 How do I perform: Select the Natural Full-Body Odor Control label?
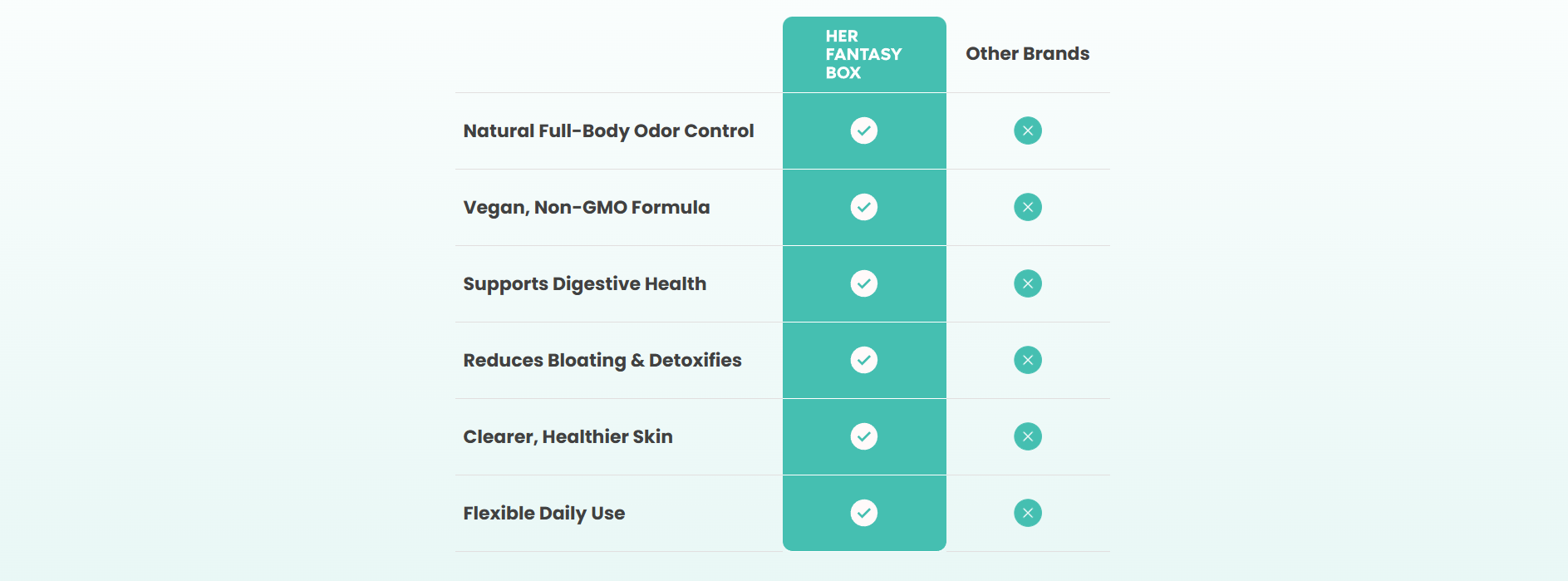608,131
